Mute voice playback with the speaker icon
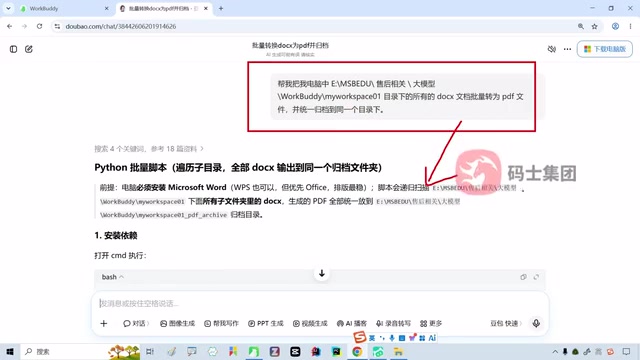Screen dimensions: 640x360 (551, 49)
